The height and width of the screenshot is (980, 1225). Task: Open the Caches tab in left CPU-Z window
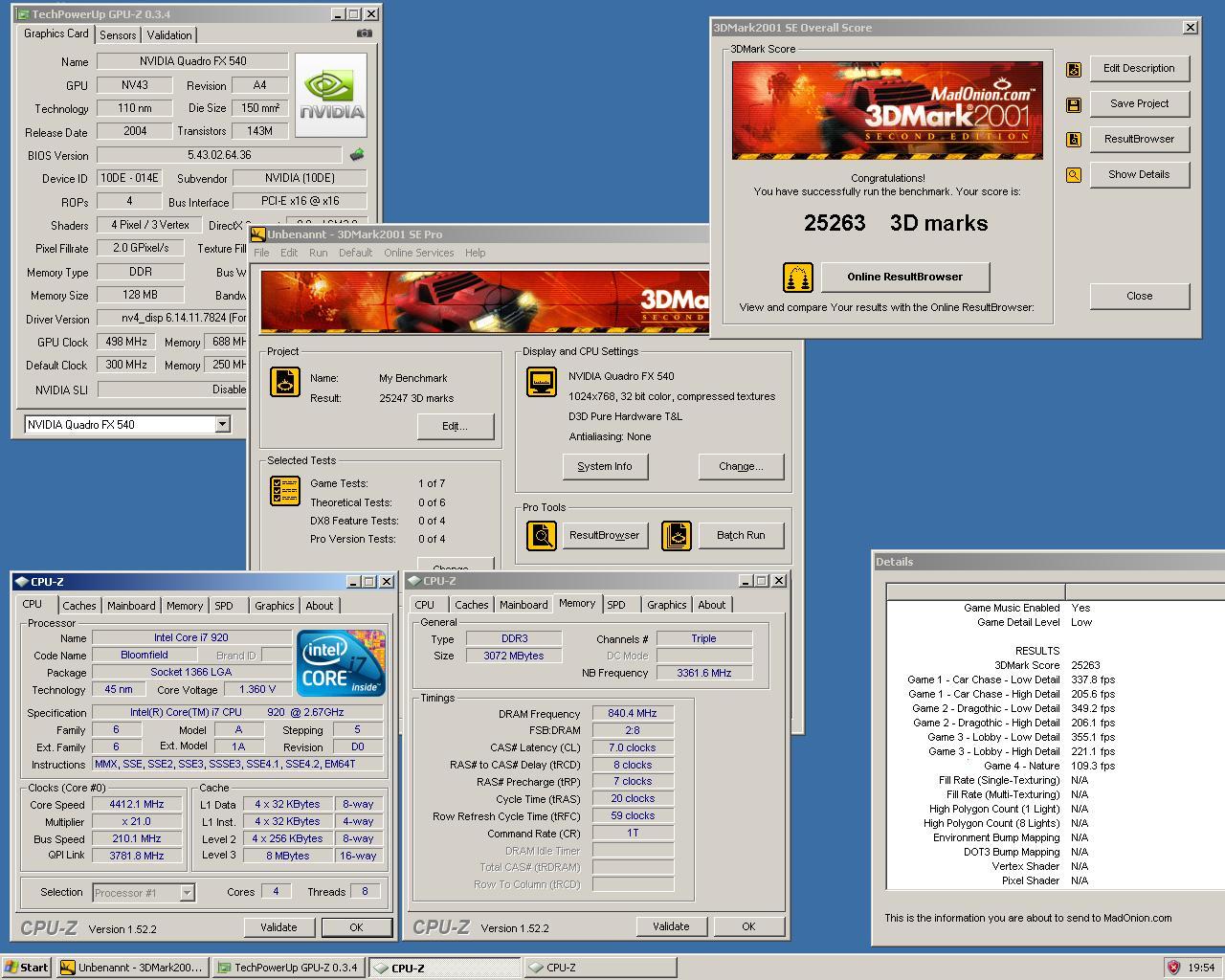click(x=79, y=606)
